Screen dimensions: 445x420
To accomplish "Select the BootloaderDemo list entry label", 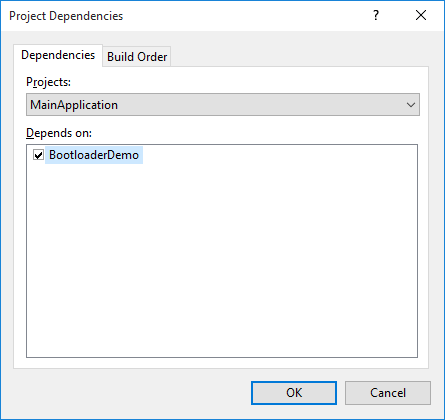I will pyautogui.click(x=94, y=155).
